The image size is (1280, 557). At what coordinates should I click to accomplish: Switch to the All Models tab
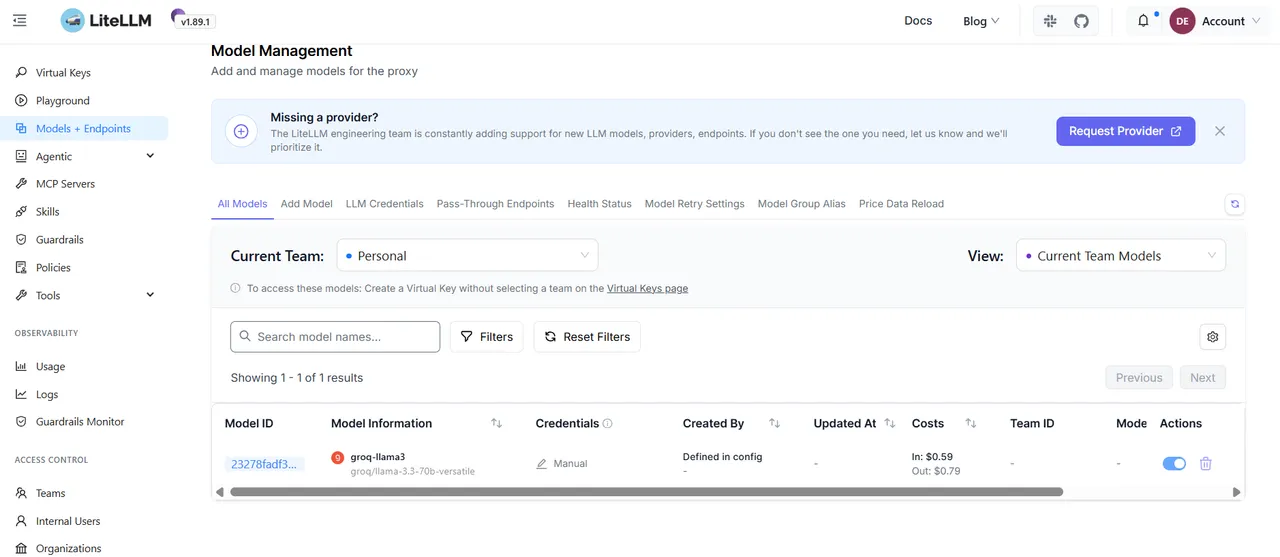click(x=243, y=204)
